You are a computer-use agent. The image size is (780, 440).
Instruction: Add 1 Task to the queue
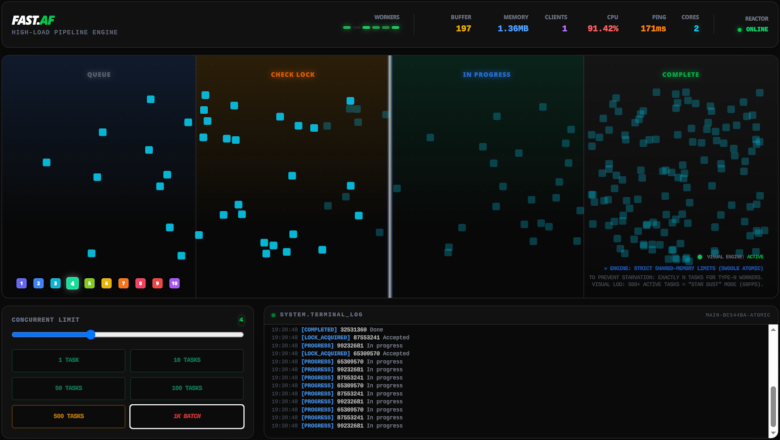[68, 360]
